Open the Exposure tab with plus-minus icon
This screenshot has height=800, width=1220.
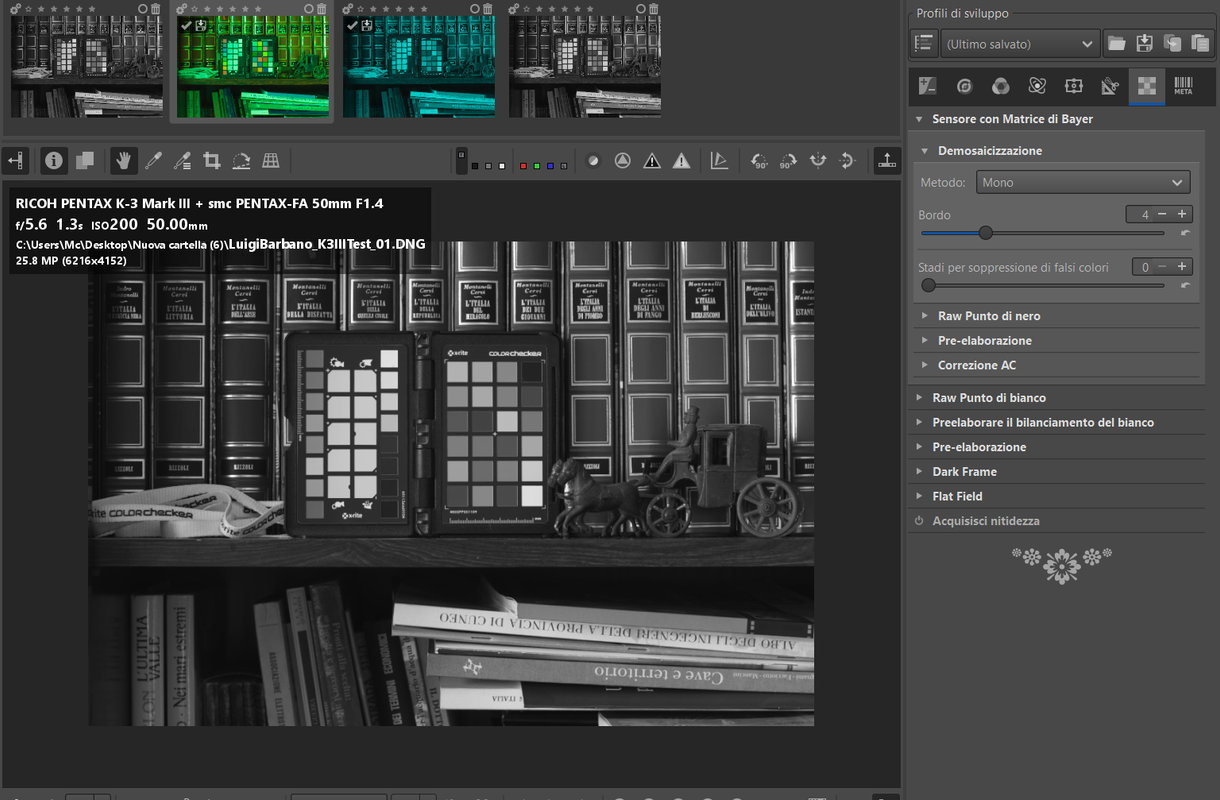point(927,86)
